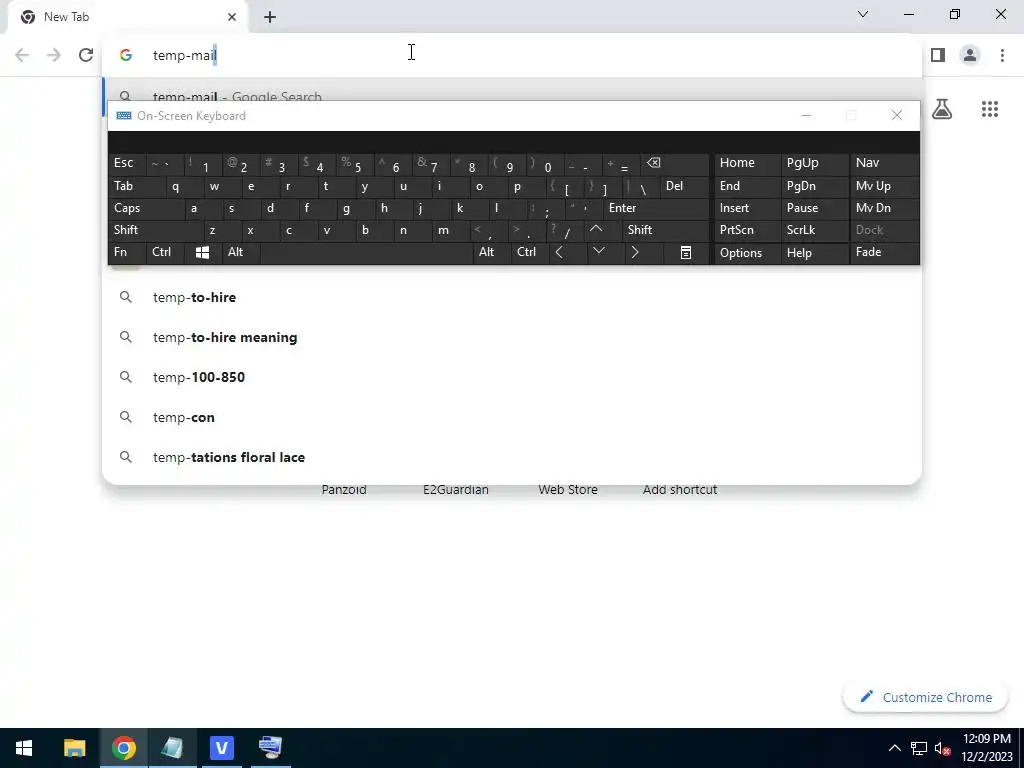The image size is (1024, 768).
Task: Click On-Screen Keyboard taskbar icon
Action: 270,748
